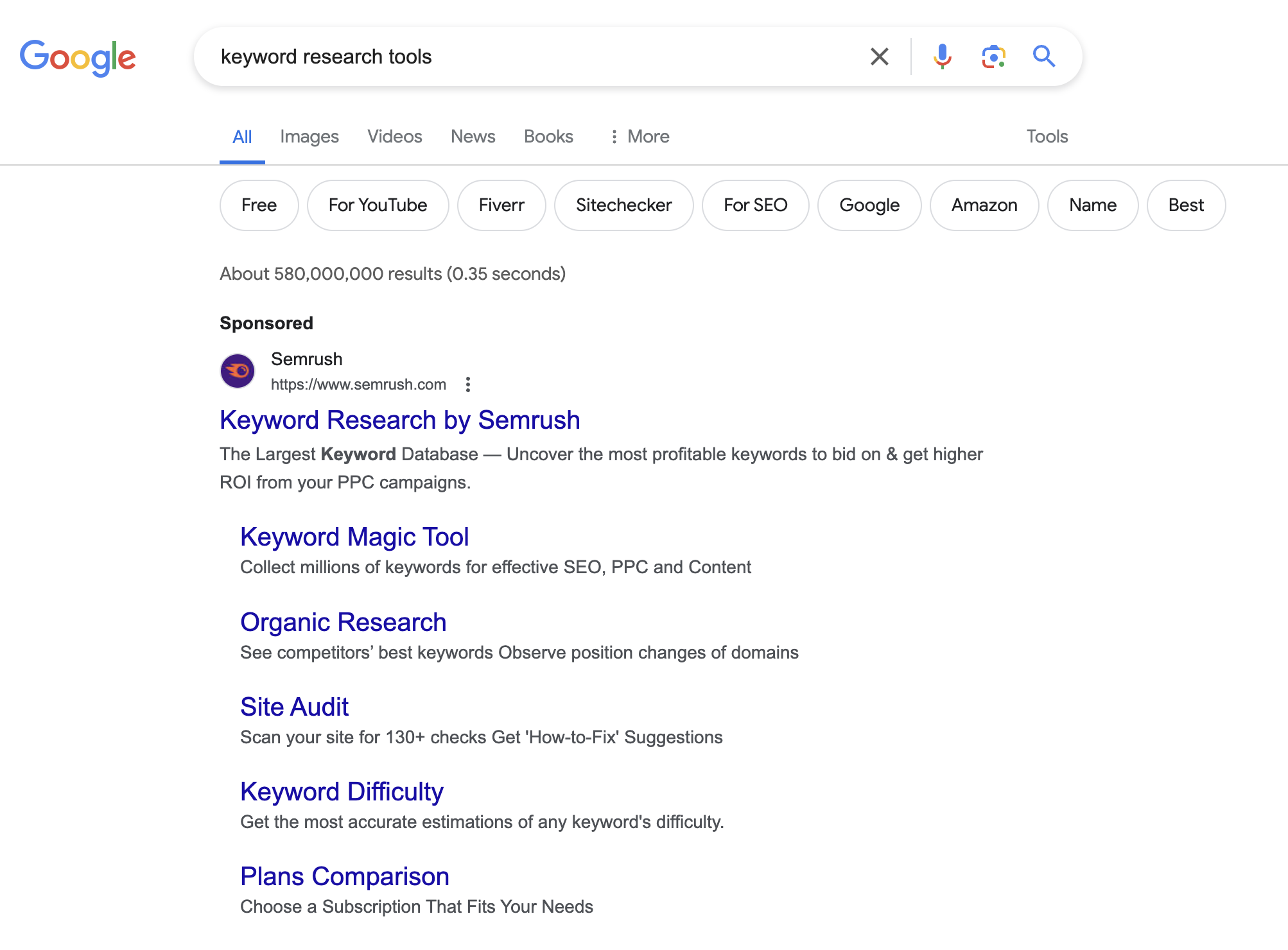
Task: Switch to the Videos tab
Action: [x=395, y=137]
